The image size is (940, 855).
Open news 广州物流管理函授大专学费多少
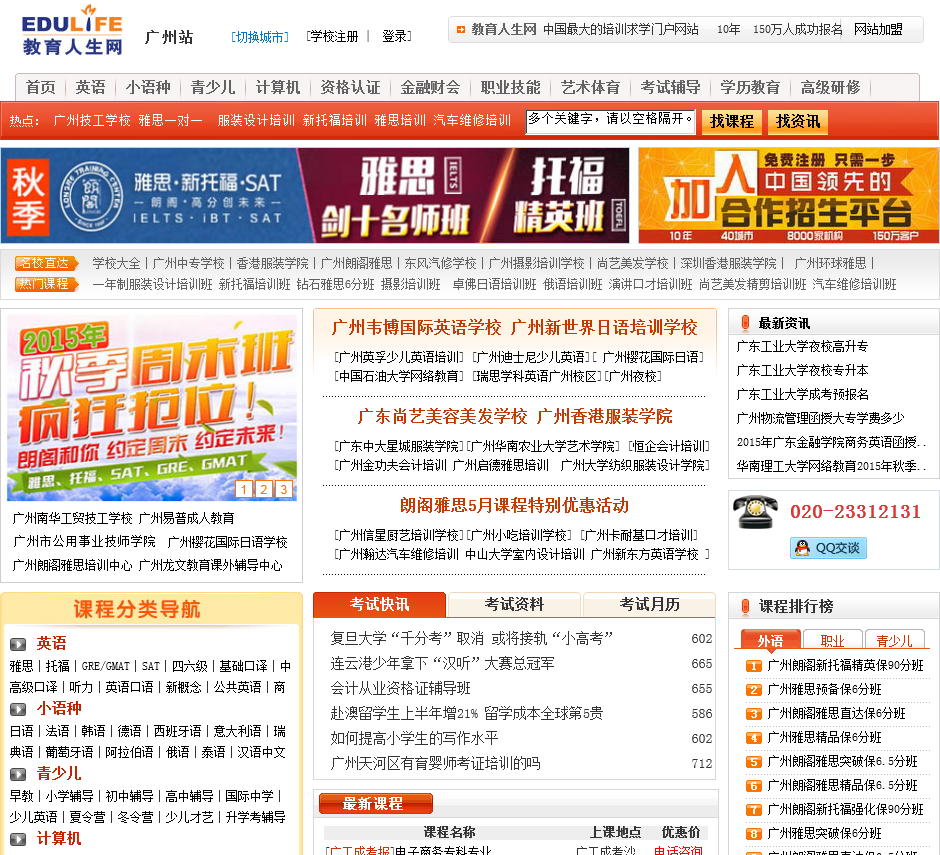pos(820,419)
